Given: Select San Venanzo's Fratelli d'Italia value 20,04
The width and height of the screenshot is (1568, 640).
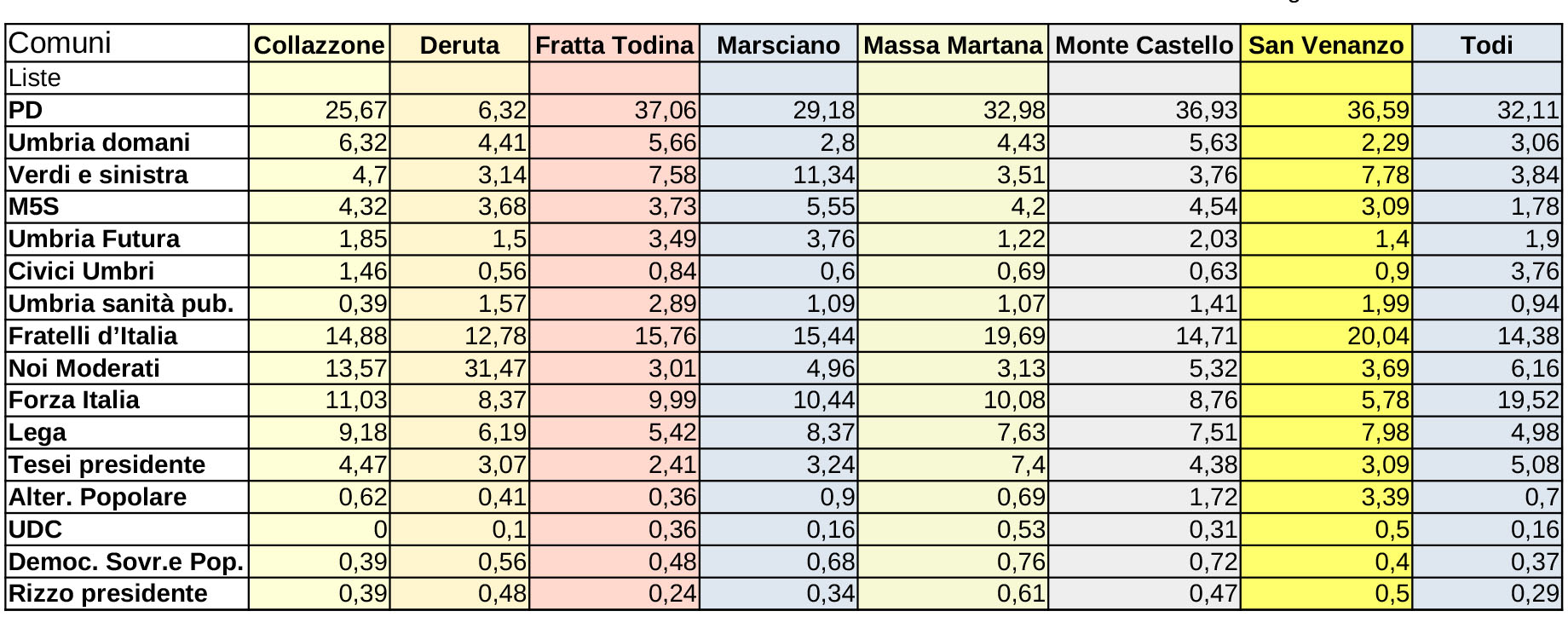Looking at the screenshot, I should 1377,337.
